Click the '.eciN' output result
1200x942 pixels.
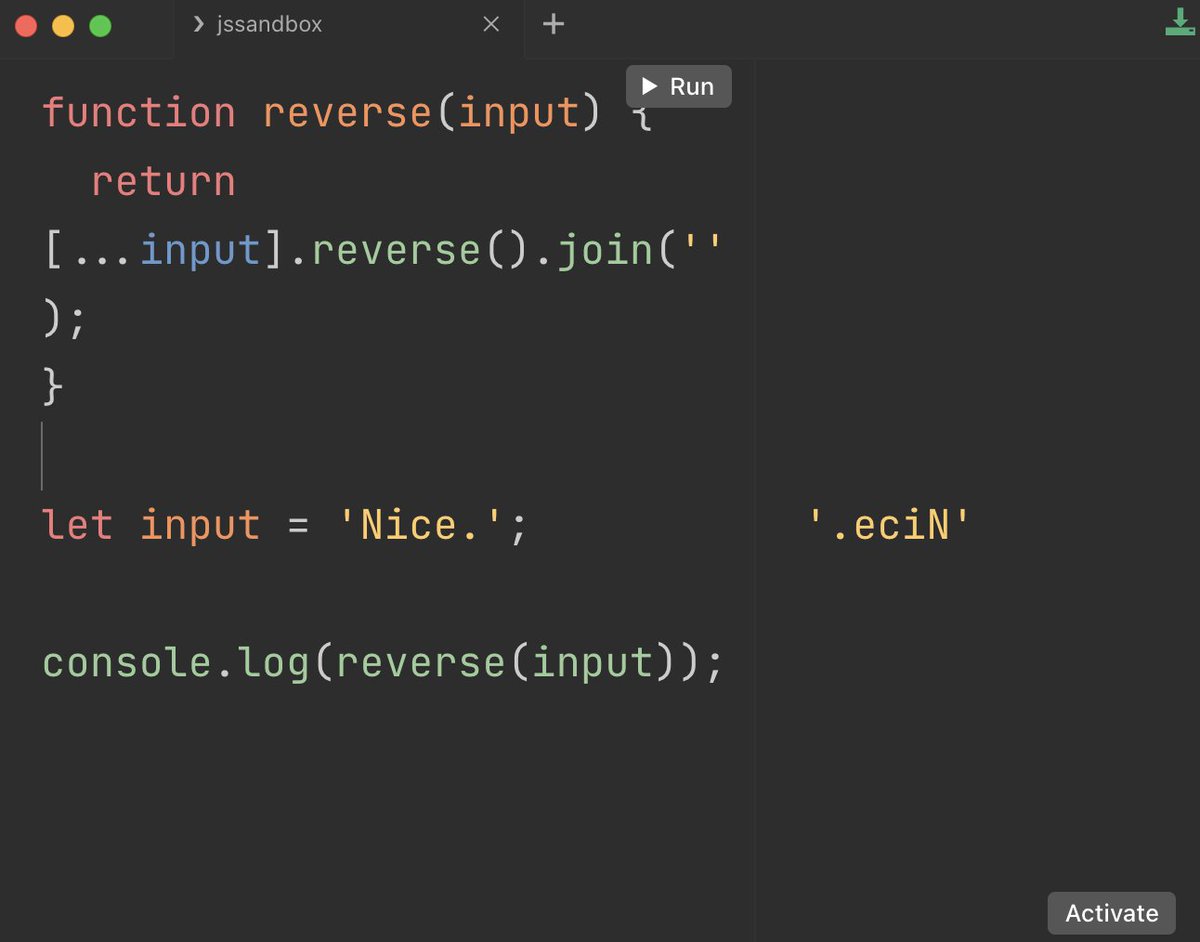click(x=890, y=525)
